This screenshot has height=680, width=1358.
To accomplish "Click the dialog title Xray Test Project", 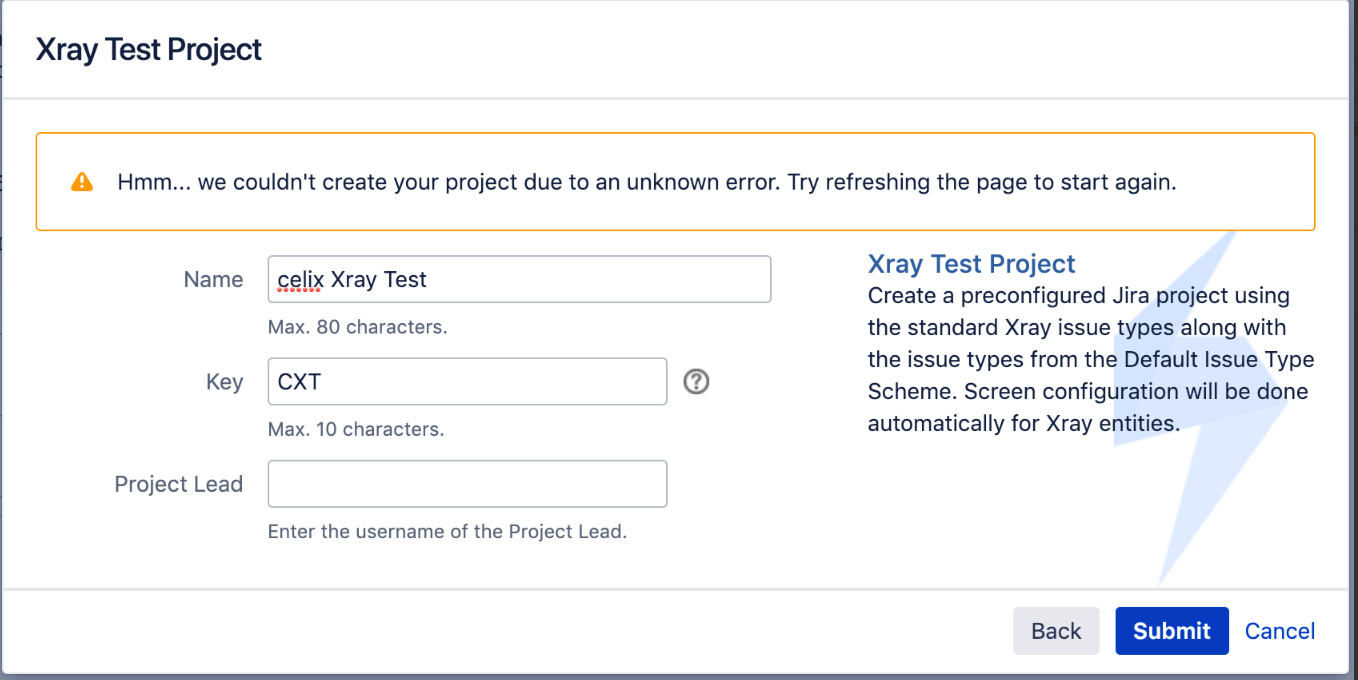I will 148,49.
